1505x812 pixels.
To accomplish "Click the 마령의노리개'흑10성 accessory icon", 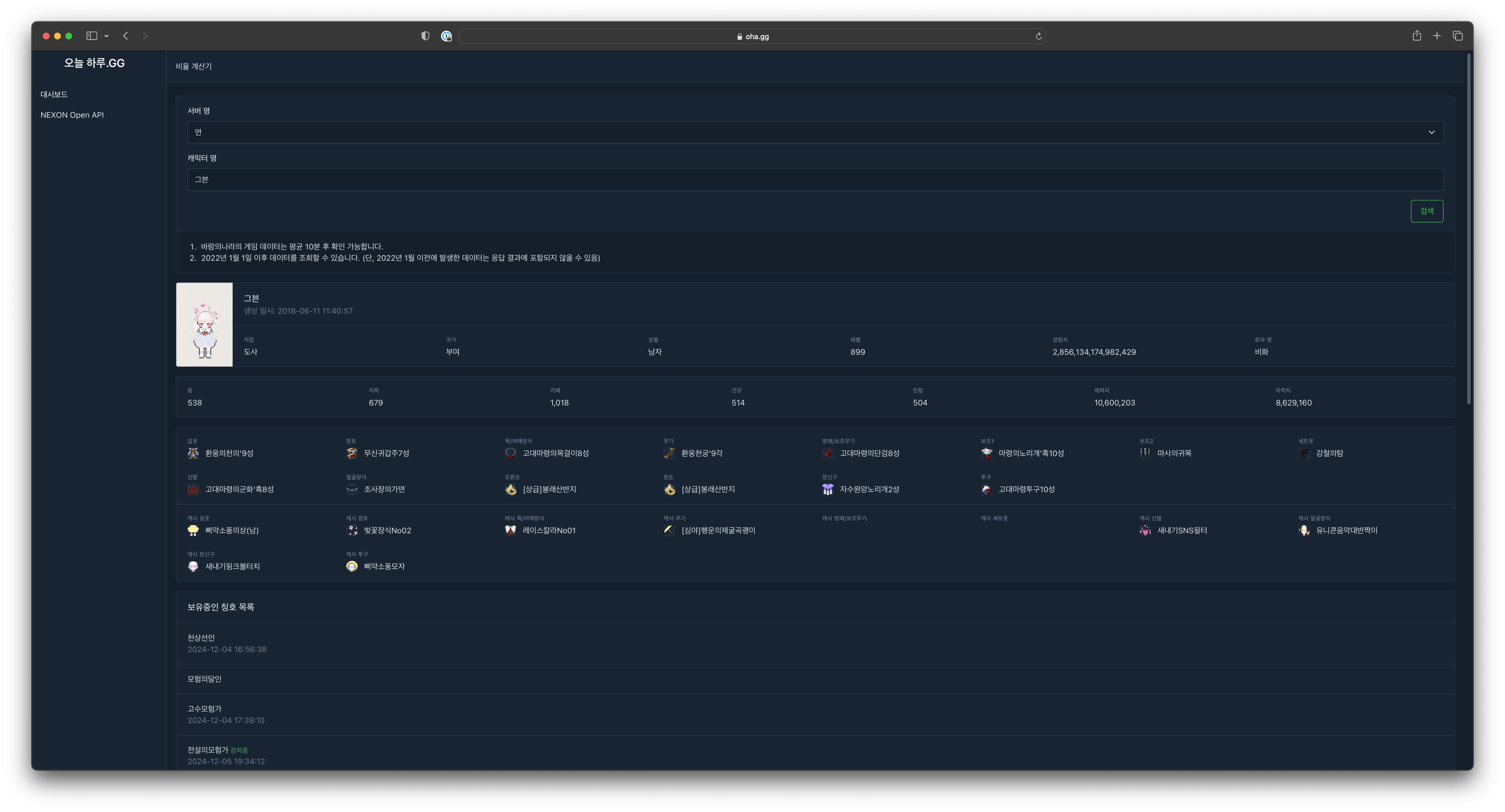I will click(x=987, y=453).
